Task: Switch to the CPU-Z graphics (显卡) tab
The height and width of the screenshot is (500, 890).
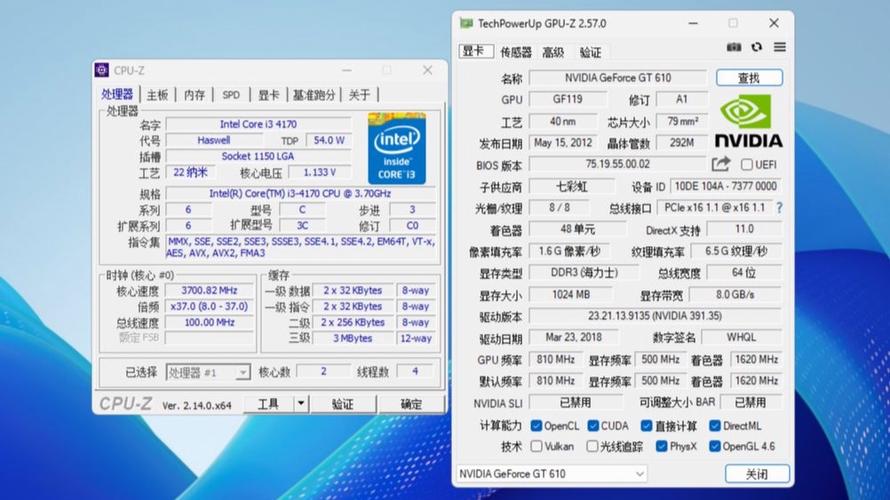Action: point(268,95)
